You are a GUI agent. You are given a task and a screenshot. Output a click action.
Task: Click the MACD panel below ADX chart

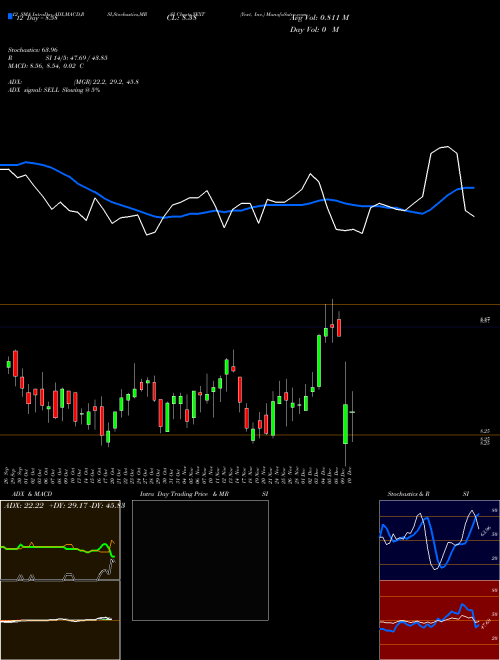click(x=60, y=620)
